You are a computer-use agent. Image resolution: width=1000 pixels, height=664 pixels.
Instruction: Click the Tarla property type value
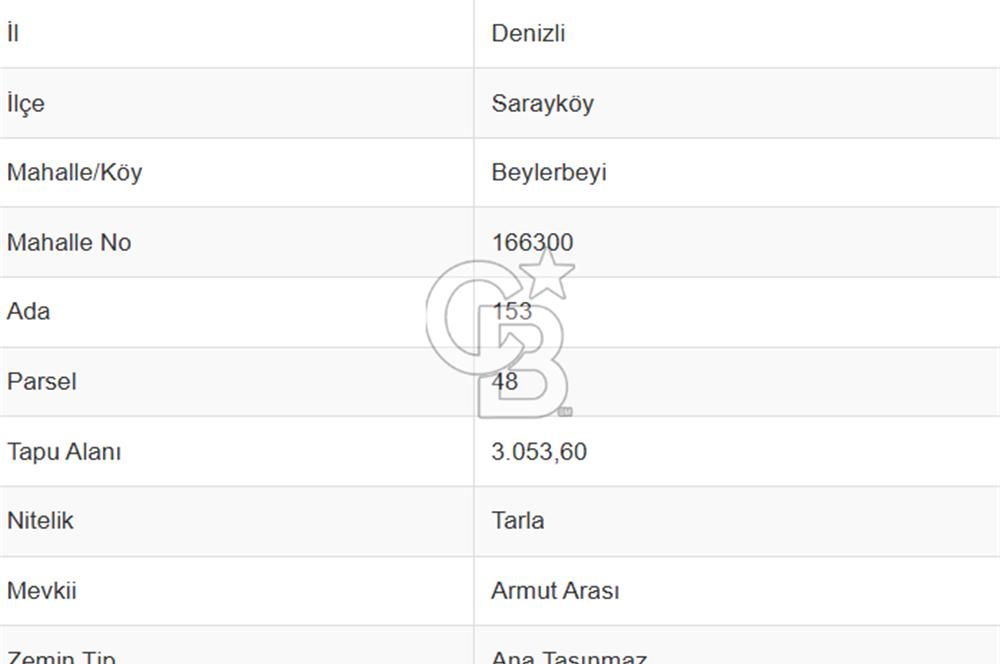518,520
